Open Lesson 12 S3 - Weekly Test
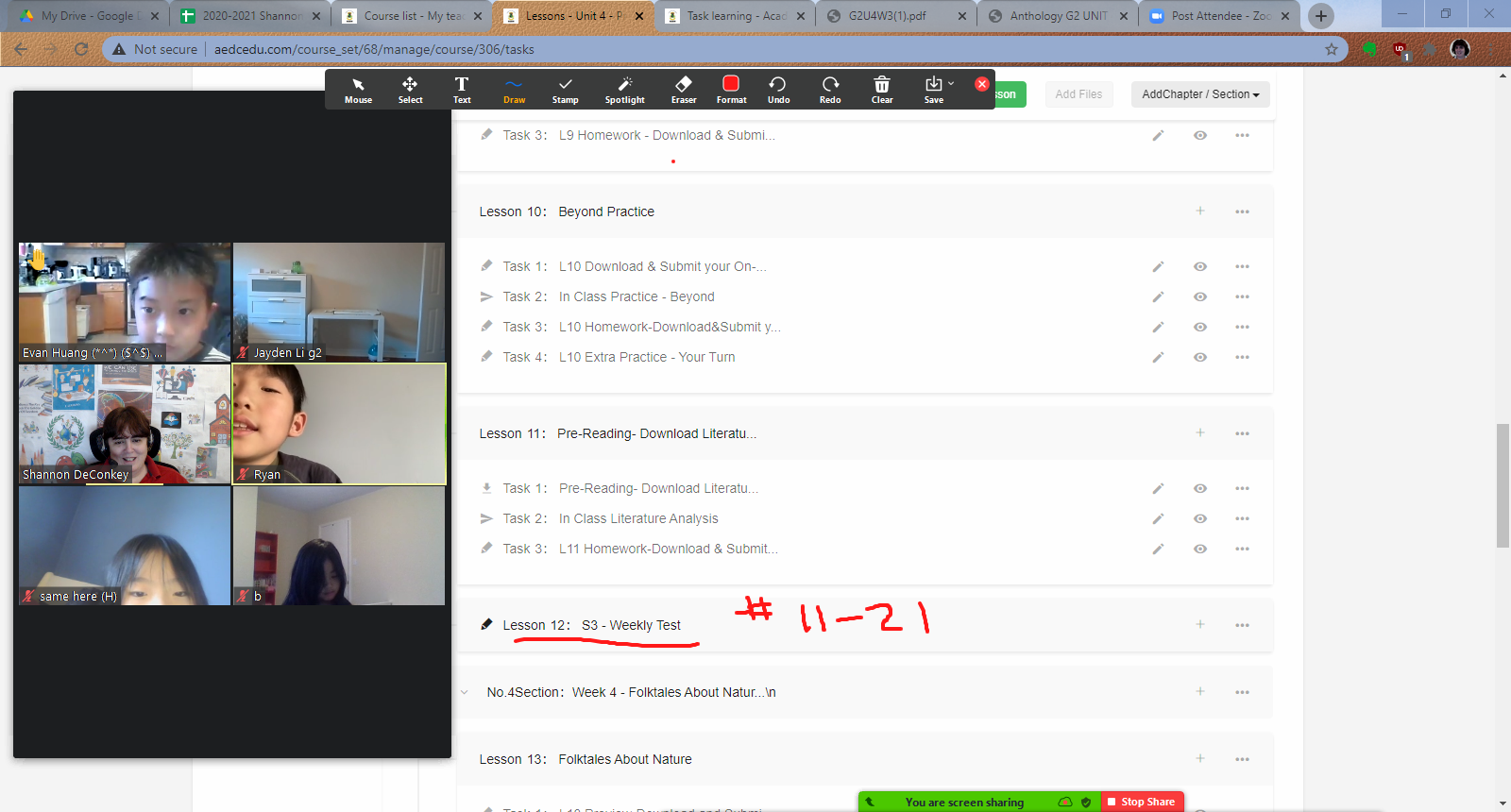 point(591,625)
